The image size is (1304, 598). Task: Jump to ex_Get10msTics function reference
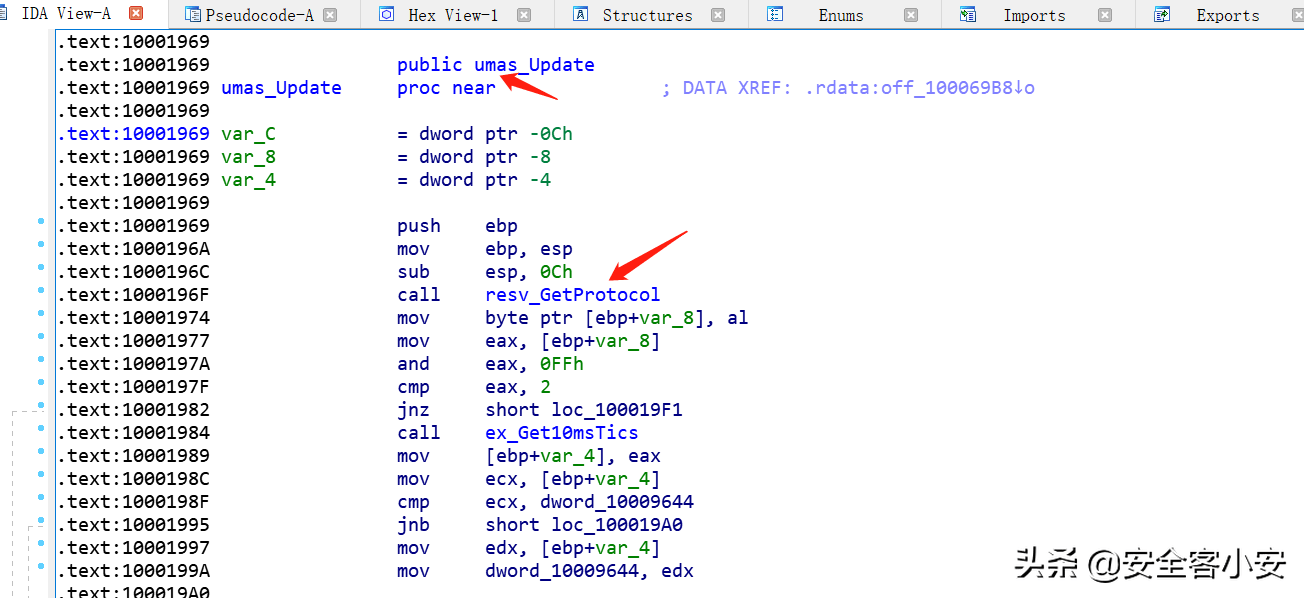(x=561, y=433)
